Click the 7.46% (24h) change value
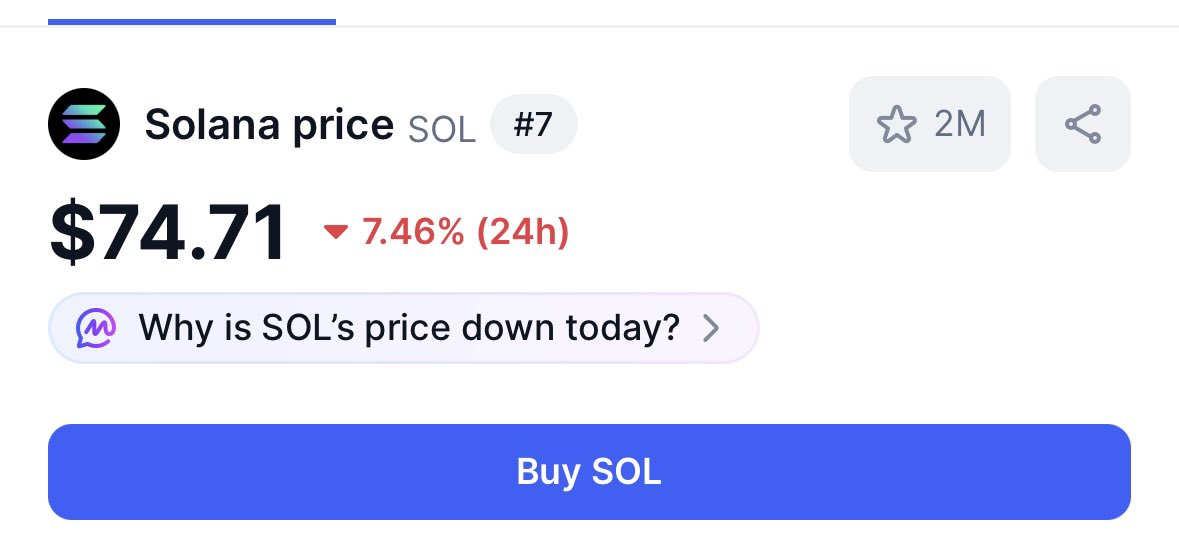 click(x=465, y=232)
